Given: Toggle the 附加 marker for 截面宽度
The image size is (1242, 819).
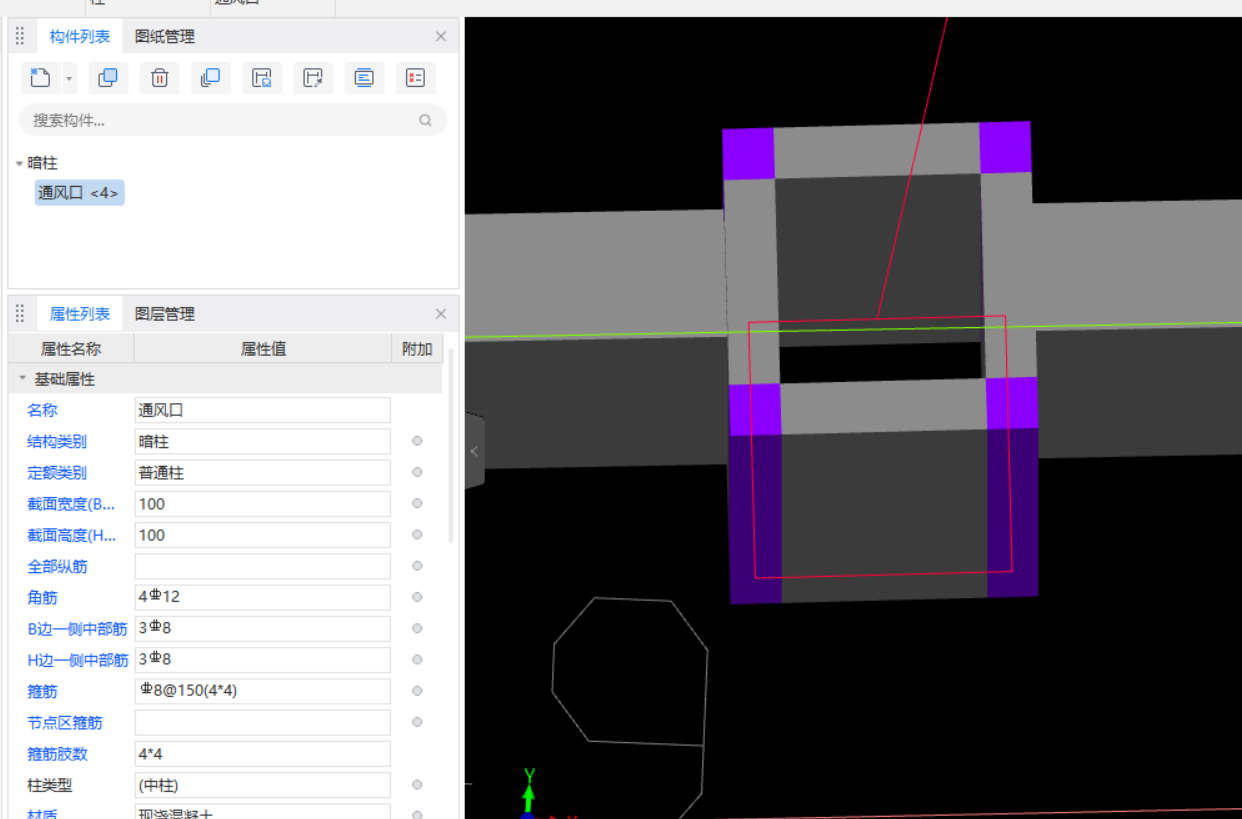Looking at the screenshot, I should pos(417,504).
